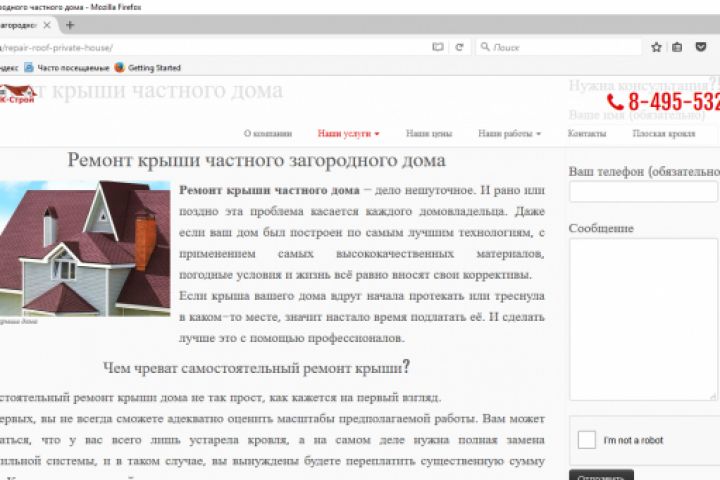Open a new tab with plus button
Screen dimensions: 720x480
click(x=70, y=25)
